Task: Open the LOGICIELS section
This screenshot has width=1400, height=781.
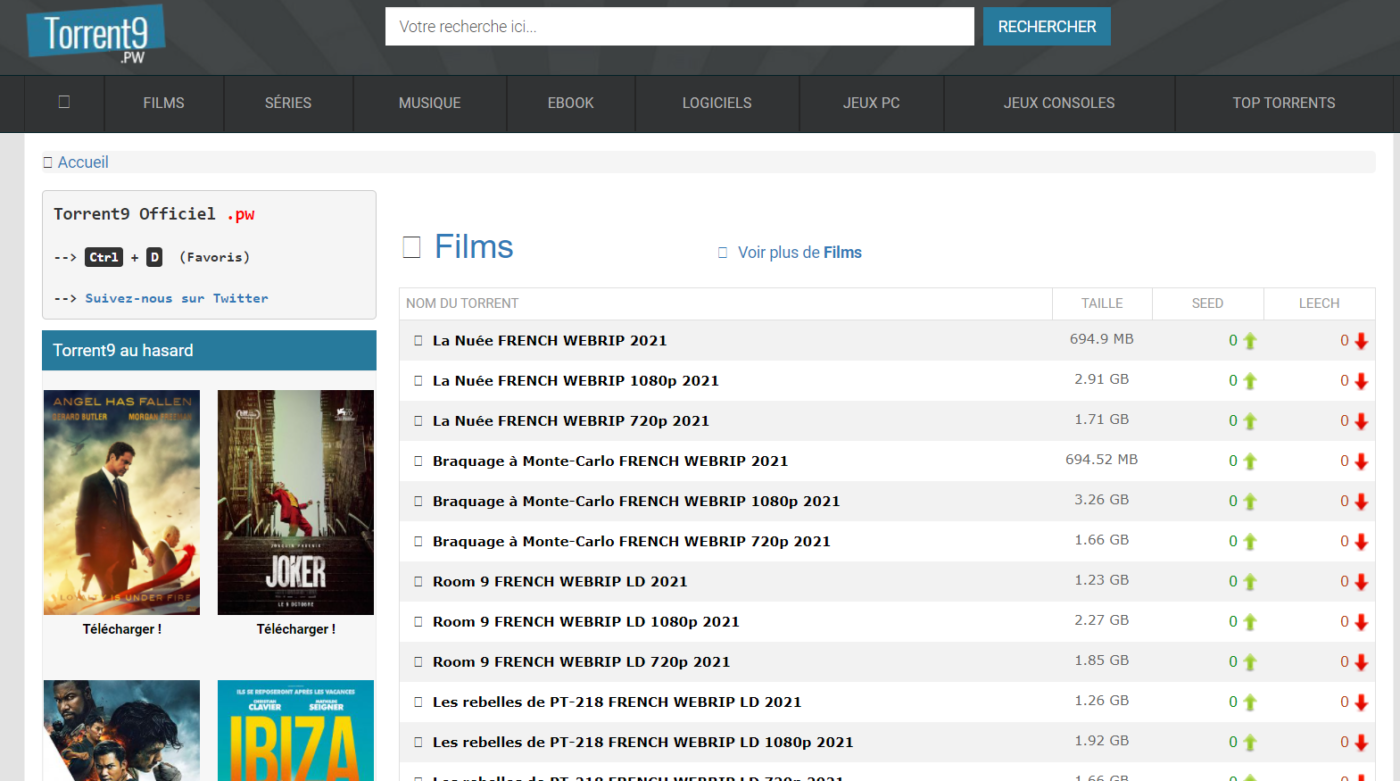Action: pos(717,103)
